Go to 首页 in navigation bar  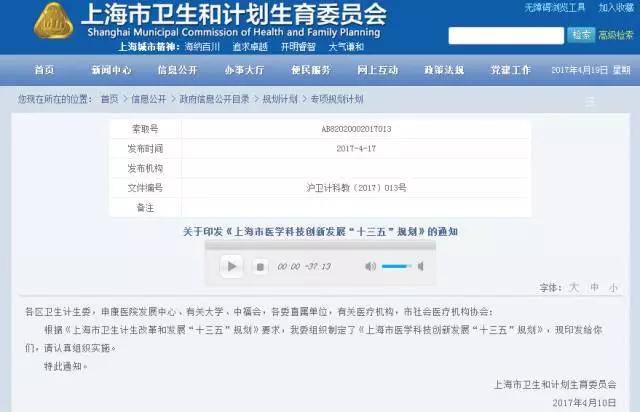point(44,70)
